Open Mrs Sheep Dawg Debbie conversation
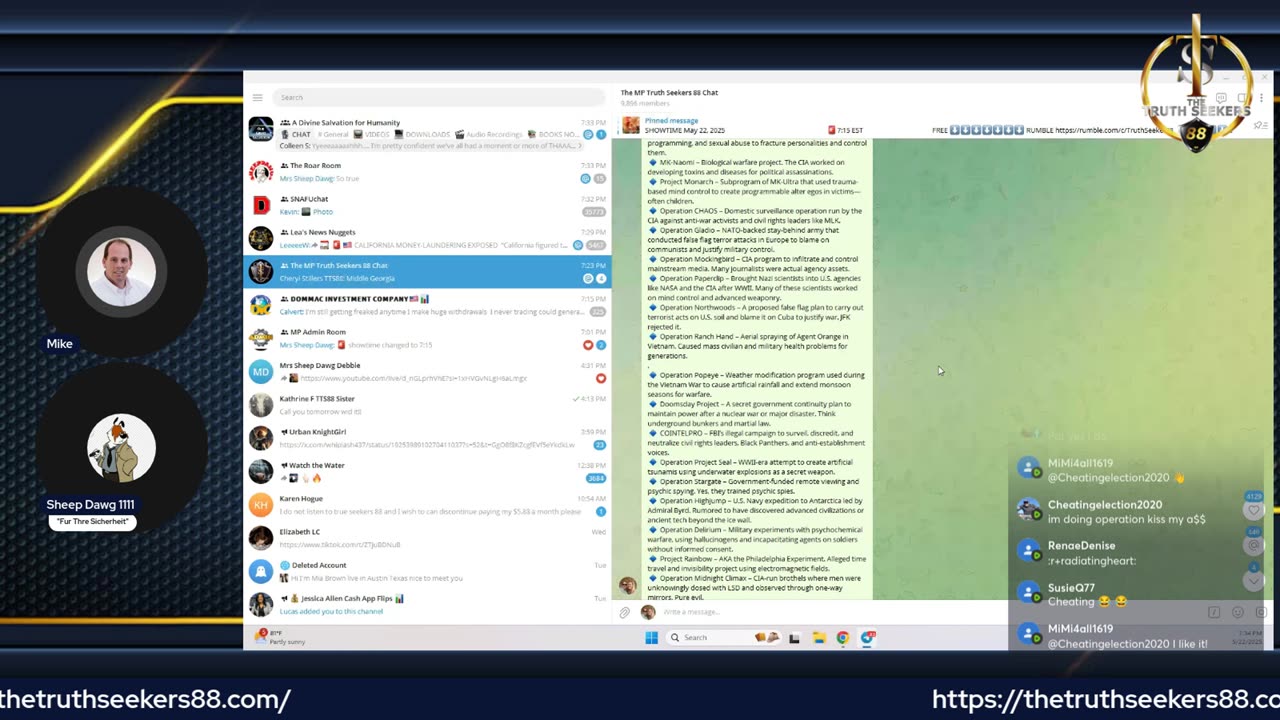The image size is (1280, 720). (x=428, y=371)
